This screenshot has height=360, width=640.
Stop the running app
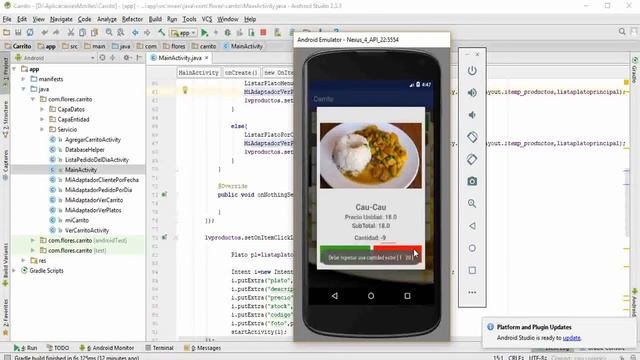(263, 32)
